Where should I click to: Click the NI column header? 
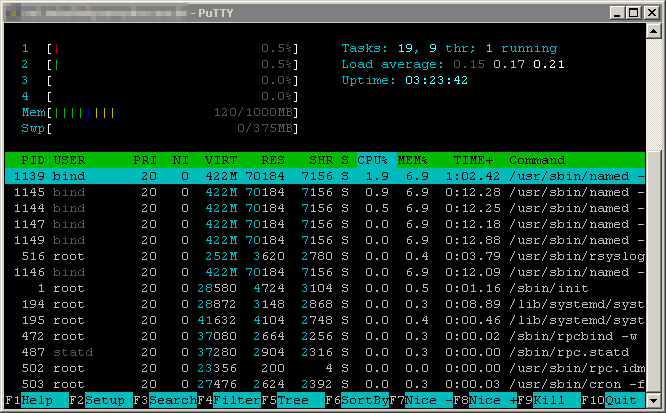point(181,160)
